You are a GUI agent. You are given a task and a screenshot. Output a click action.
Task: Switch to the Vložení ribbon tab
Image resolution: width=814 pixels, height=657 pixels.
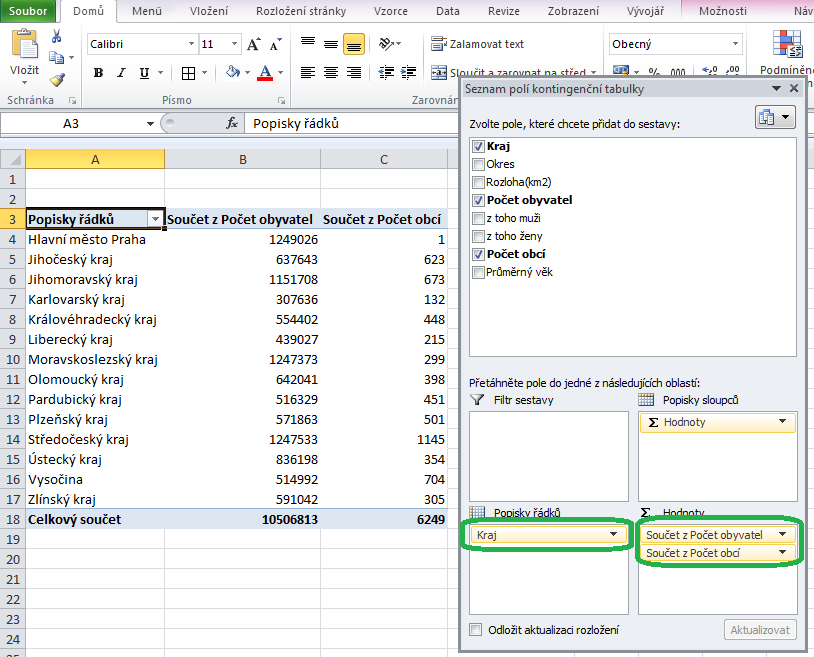(x=209, y=11)
